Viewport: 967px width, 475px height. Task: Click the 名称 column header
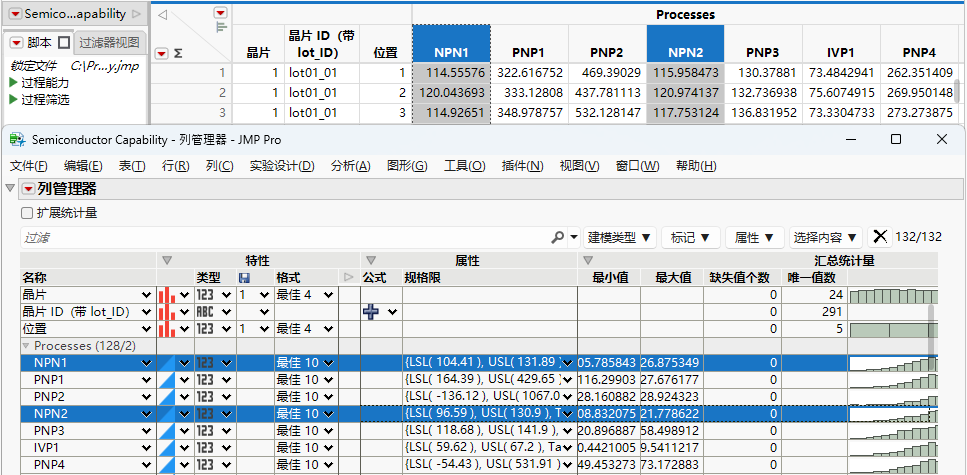(87, 278)
